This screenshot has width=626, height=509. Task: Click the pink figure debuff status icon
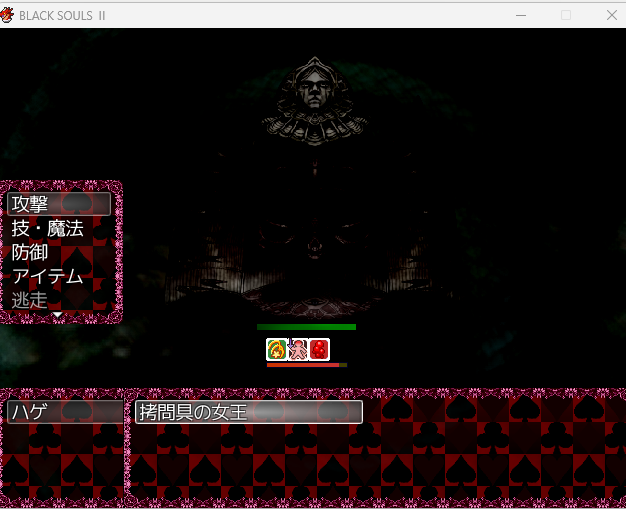click(x=298, y=349)
